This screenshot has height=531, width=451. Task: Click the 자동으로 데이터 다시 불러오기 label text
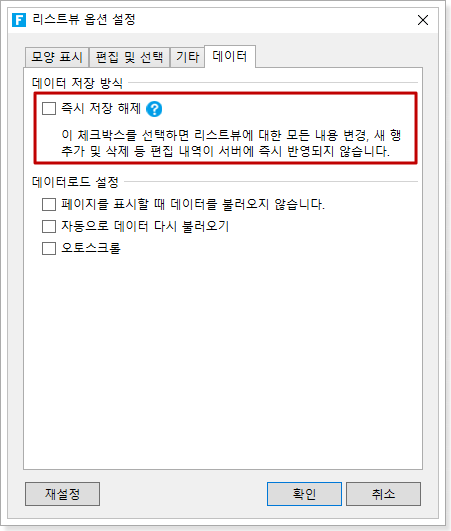pyautogui.click(x=145, y=226)
